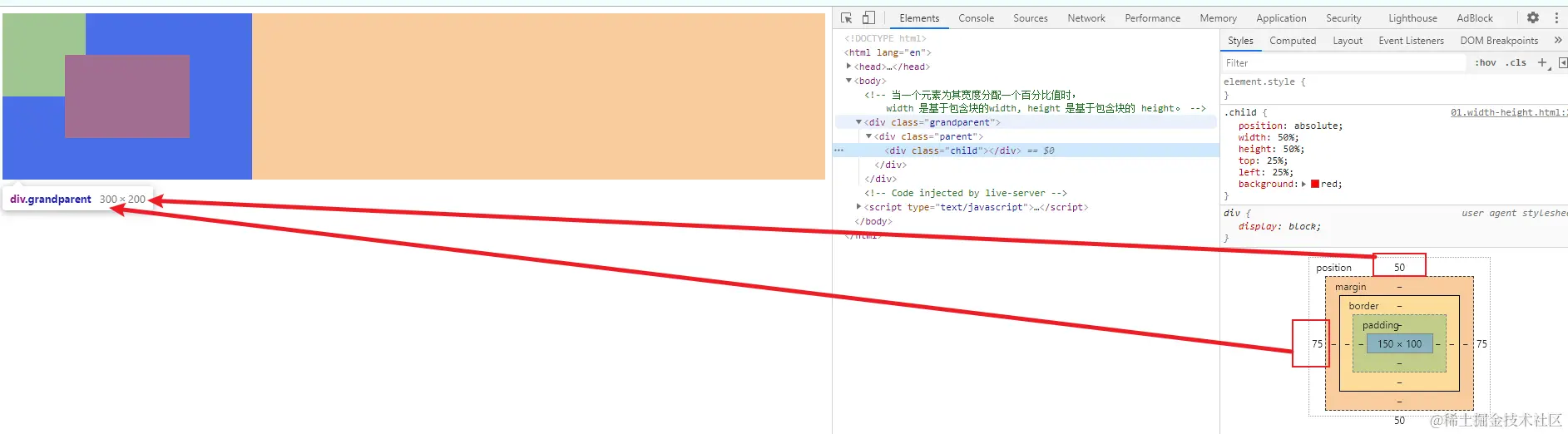
Task: Click the box model margin label
Action: (x=1350, y=287)
